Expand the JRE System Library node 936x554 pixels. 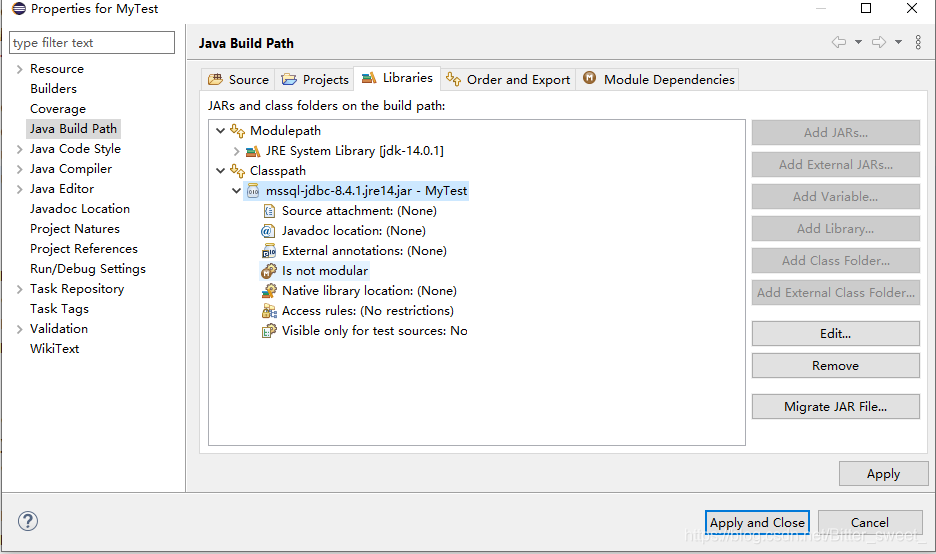tap(236, 151)
